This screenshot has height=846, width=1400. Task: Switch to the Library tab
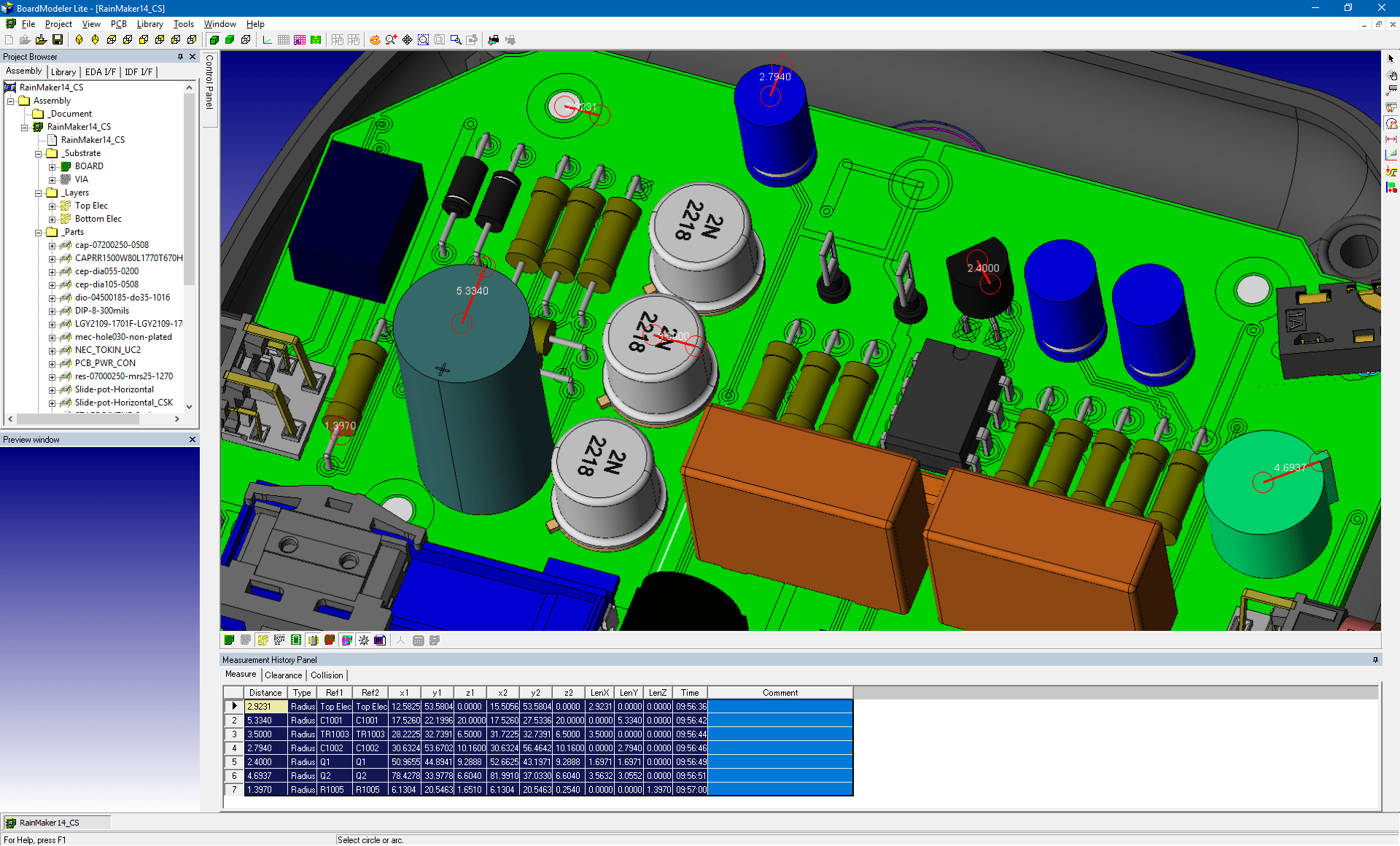(x=63, y=71)
